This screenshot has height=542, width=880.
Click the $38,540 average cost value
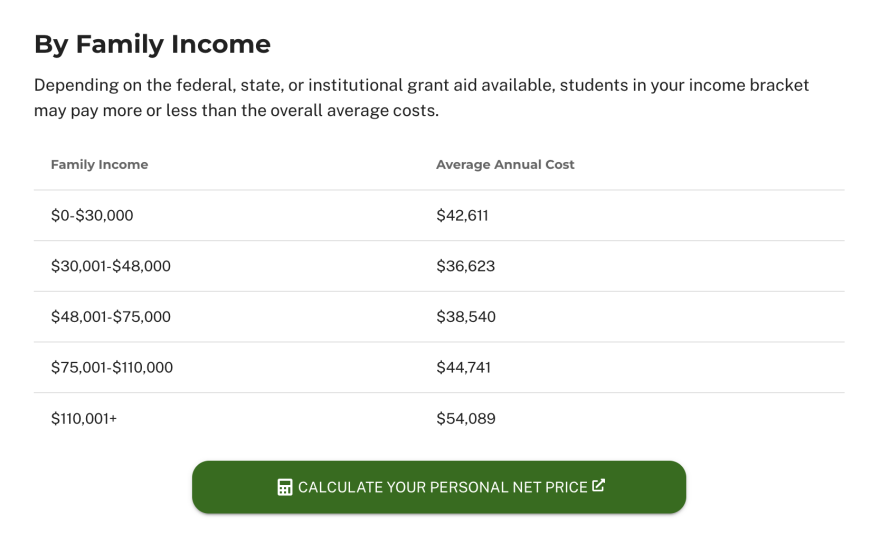pyautogui.click(x=466, y=317)
